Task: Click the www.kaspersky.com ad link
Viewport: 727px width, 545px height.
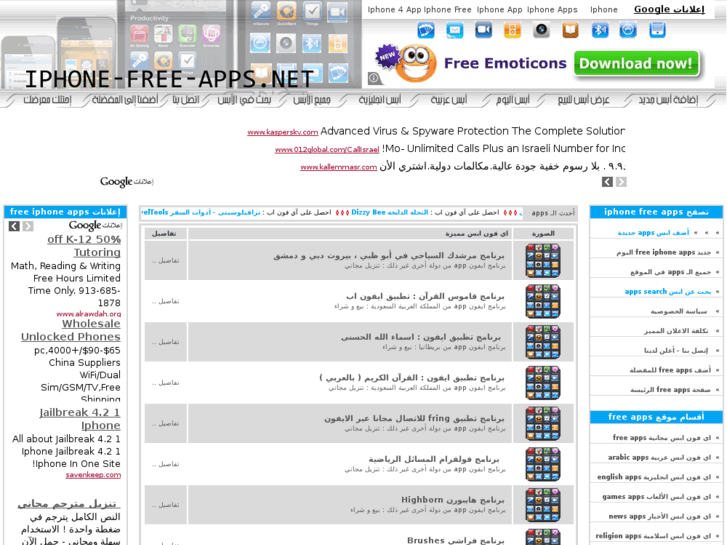Action: point(282,132)
